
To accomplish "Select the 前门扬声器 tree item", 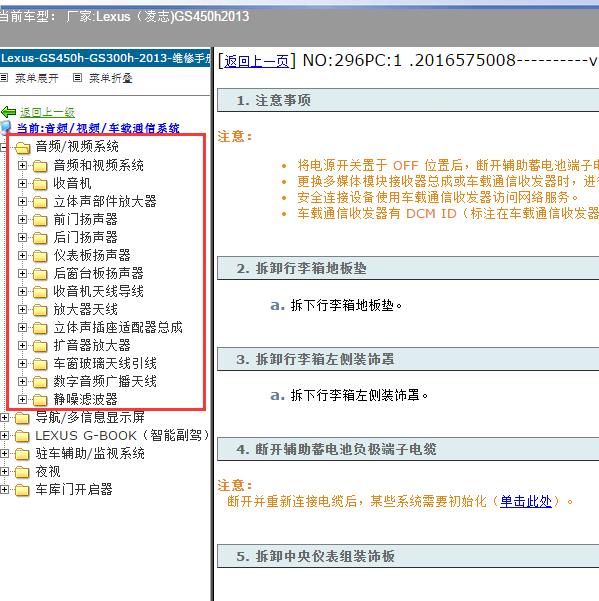I will (85, 219).
